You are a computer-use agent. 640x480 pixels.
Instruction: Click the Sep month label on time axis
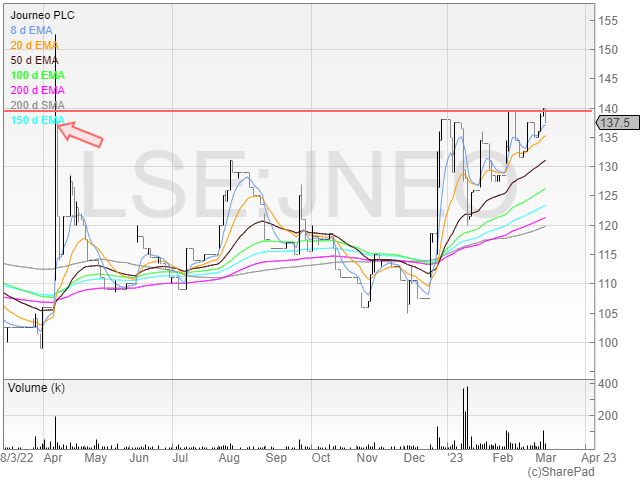tap(276, 458)
